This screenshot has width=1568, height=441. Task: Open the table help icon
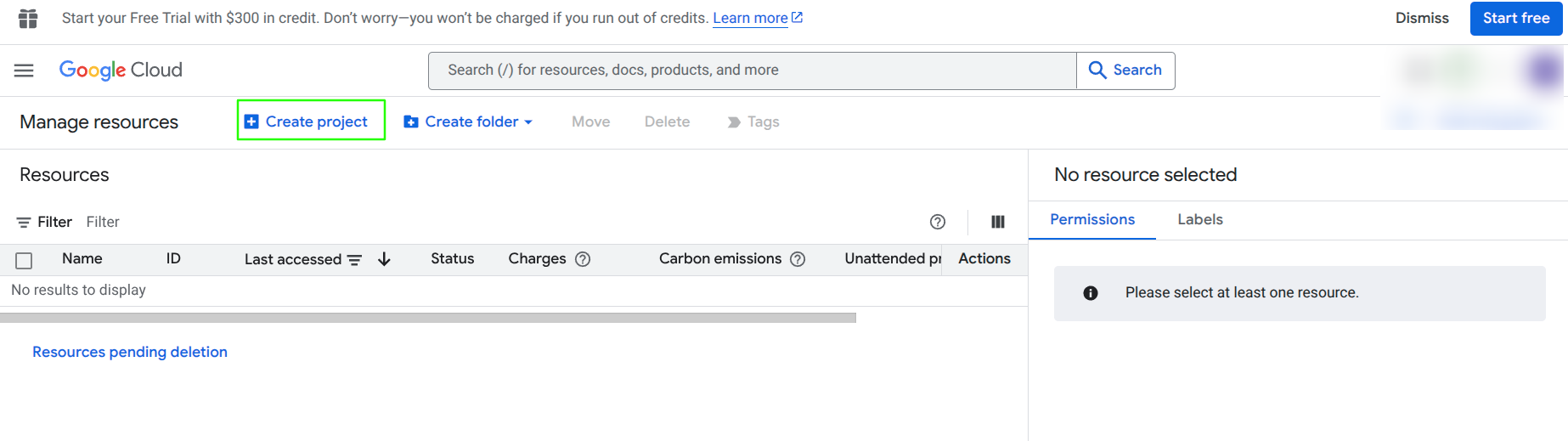click(938, 222)
